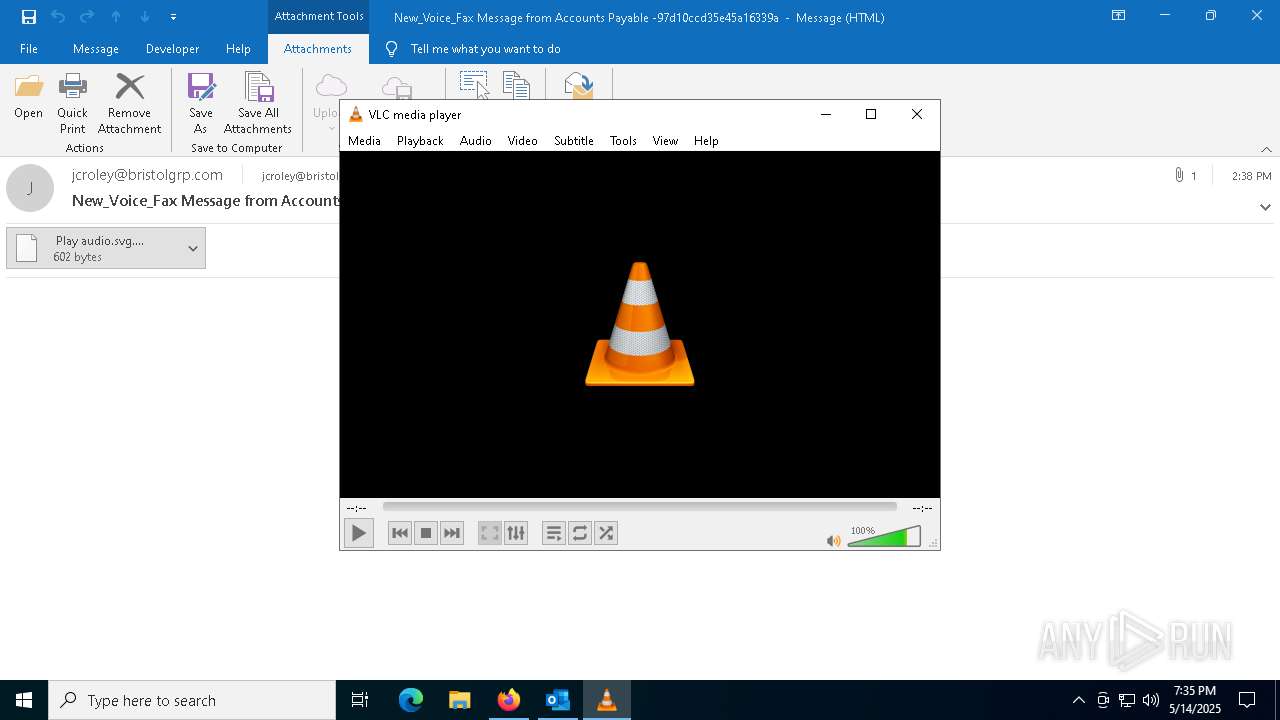Open the Windows Start menu

coord(24,700)
